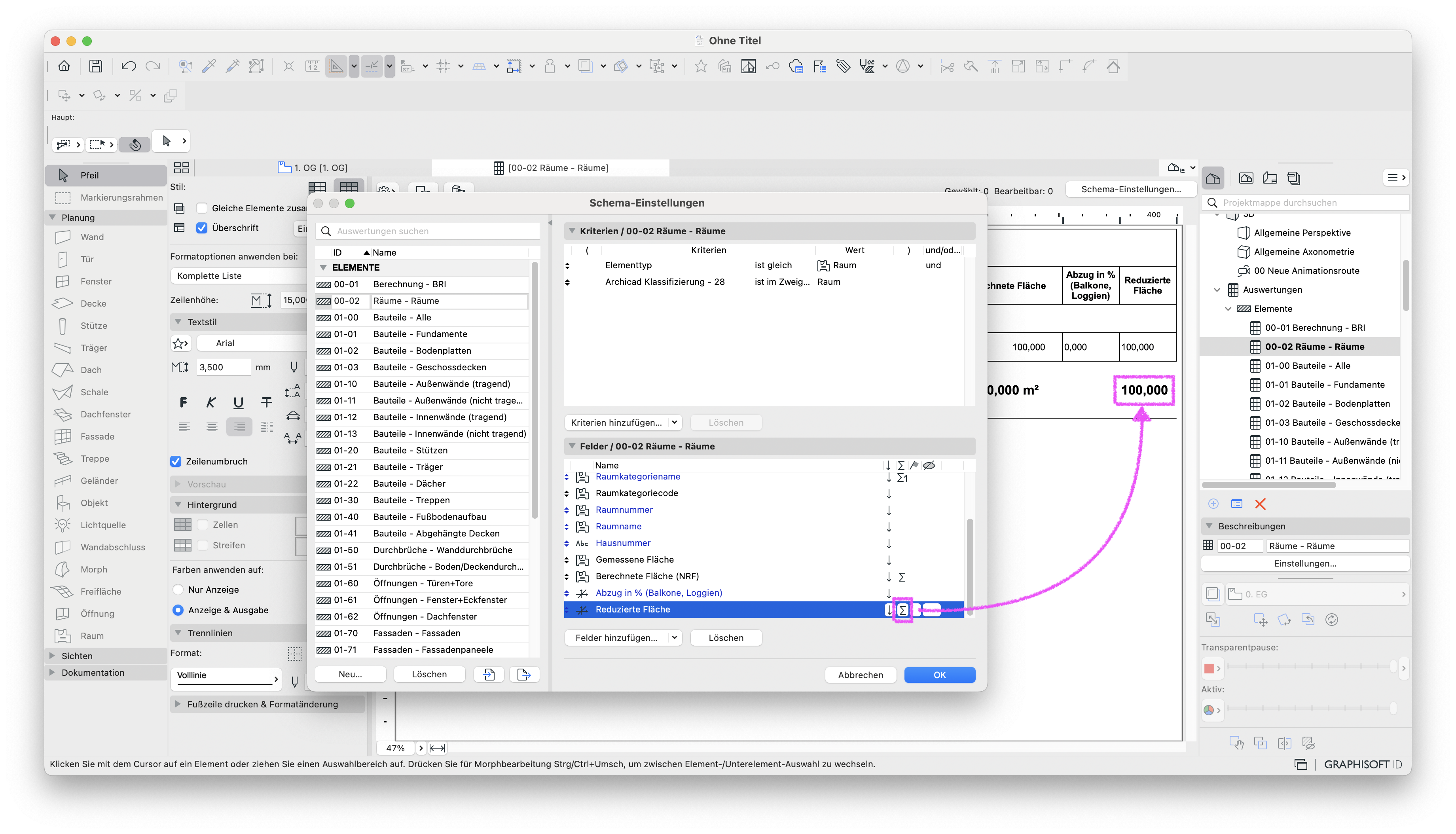Uncheck the Zeilenumbruch checkbox
Viewport: 1456px width, 834px height.
pyautogui.click(x=176, y=462)
